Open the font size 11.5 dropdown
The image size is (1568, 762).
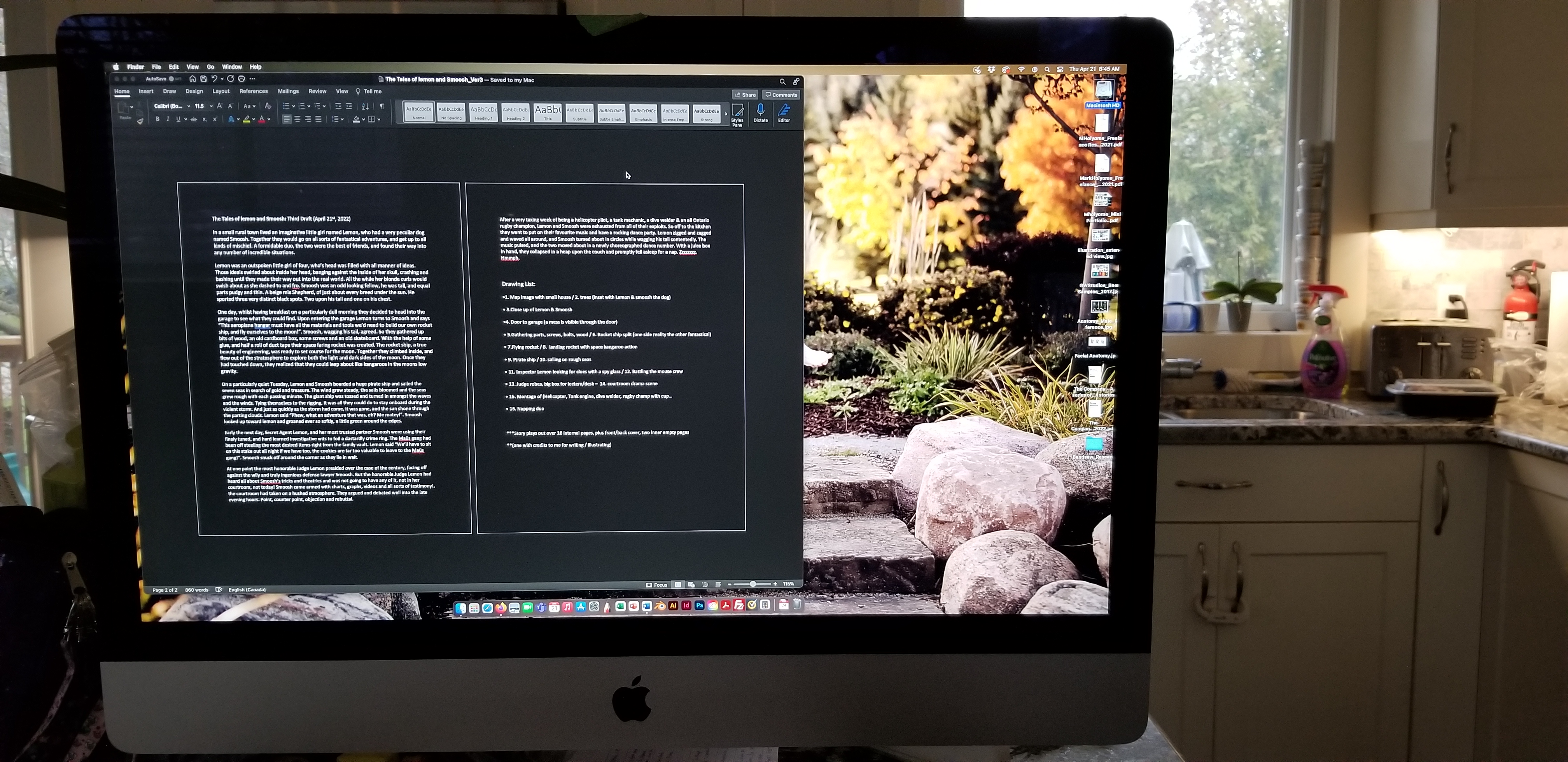pyautogui.click(x=211, y=107)
